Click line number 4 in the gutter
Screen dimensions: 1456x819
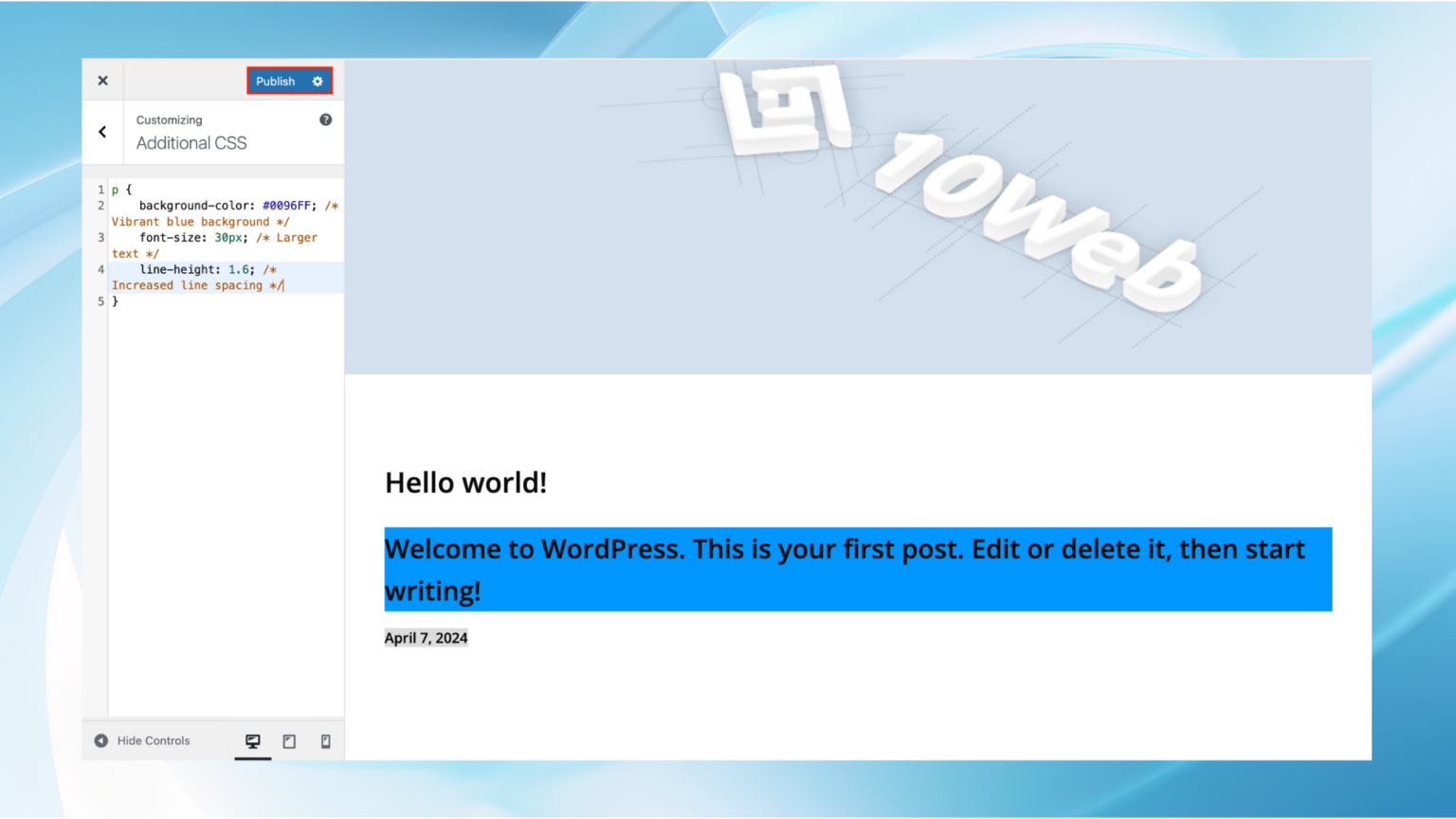[x=100, y=269]
